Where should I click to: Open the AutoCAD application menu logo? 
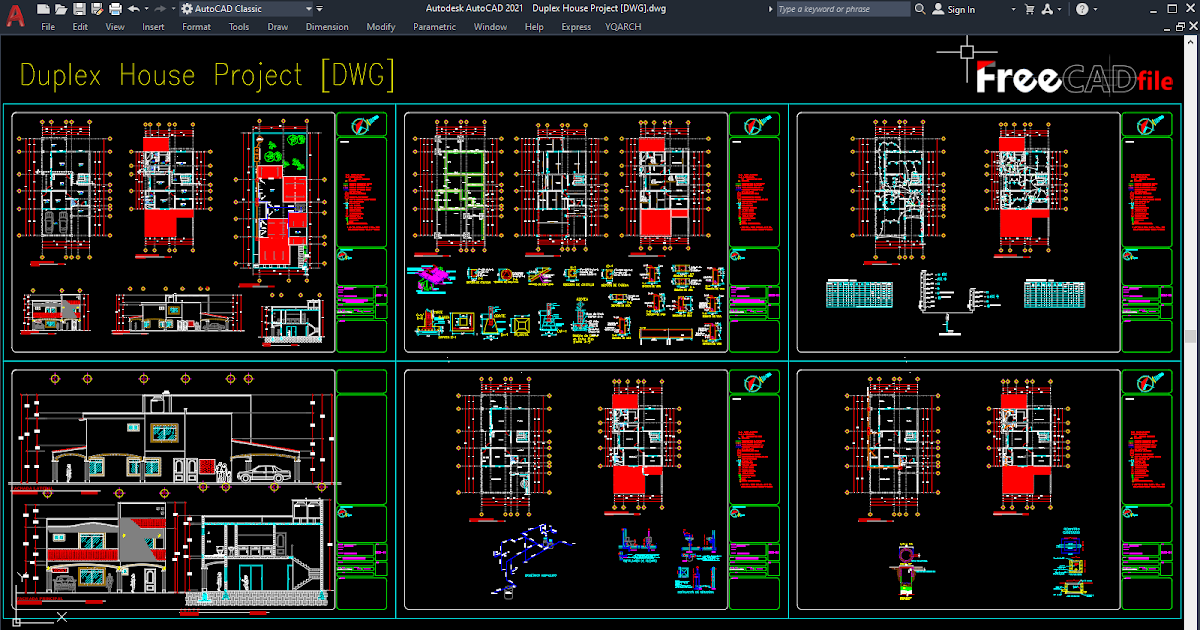pos(14,16)
